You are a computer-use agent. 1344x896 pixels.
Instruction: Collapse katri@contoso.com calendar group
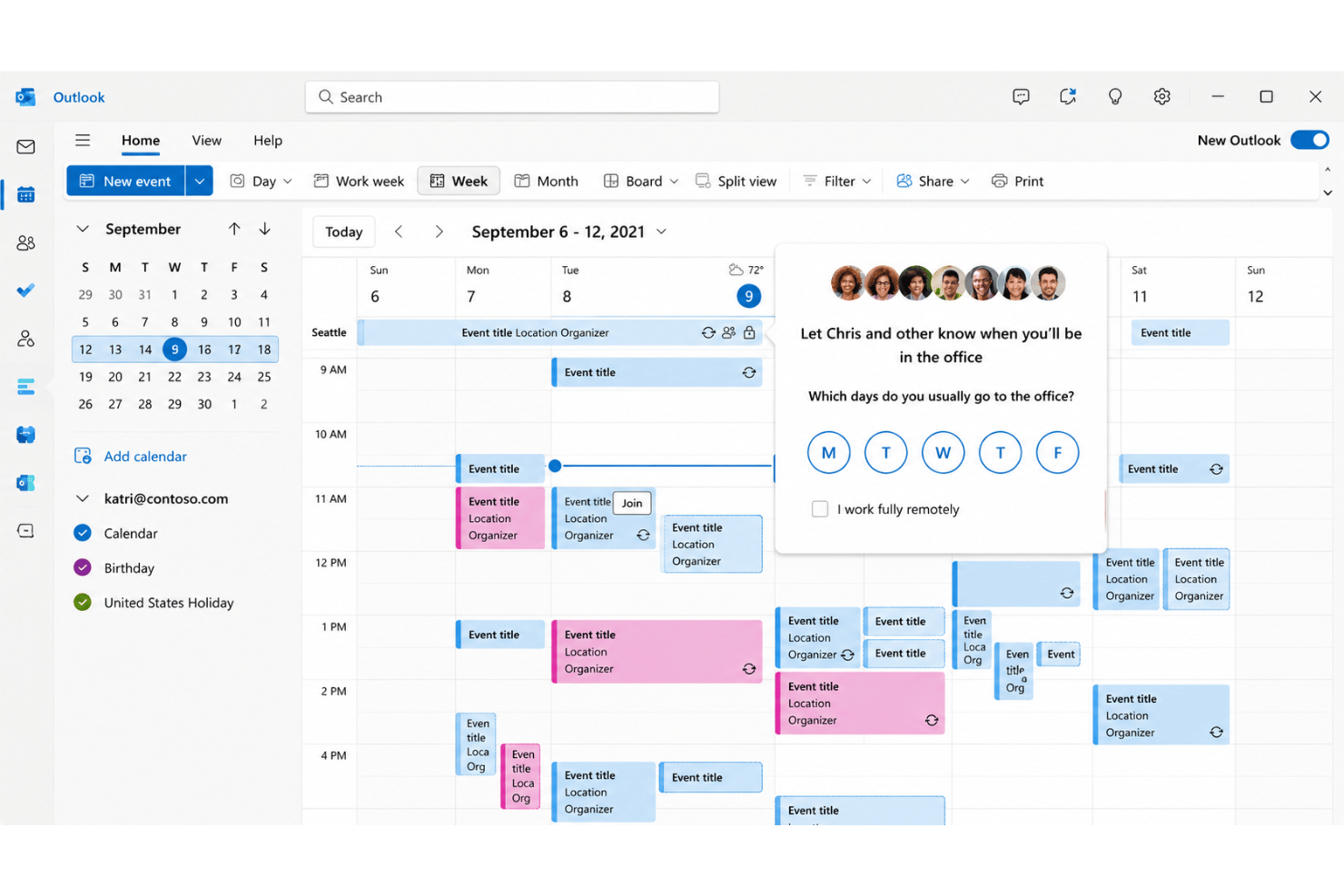coord(83,498)
